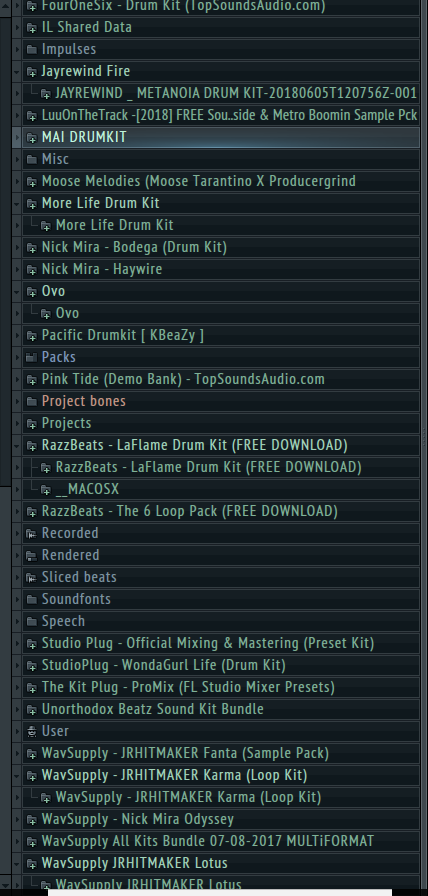Click the folder icon beside Impulses
Screen dimensions: 428x896
31,49
